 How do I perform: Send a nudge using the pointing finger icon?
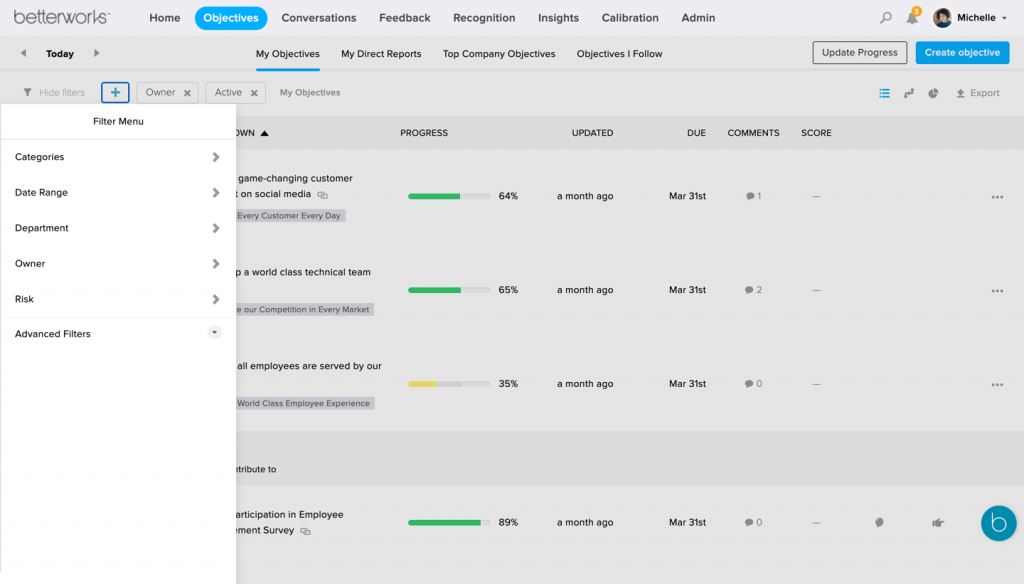point(937,522)
